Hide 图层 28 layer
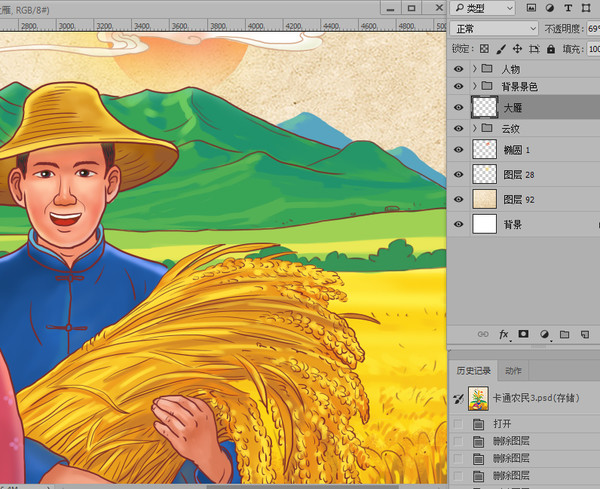This screenshot has height=489, width=600. 458,174
